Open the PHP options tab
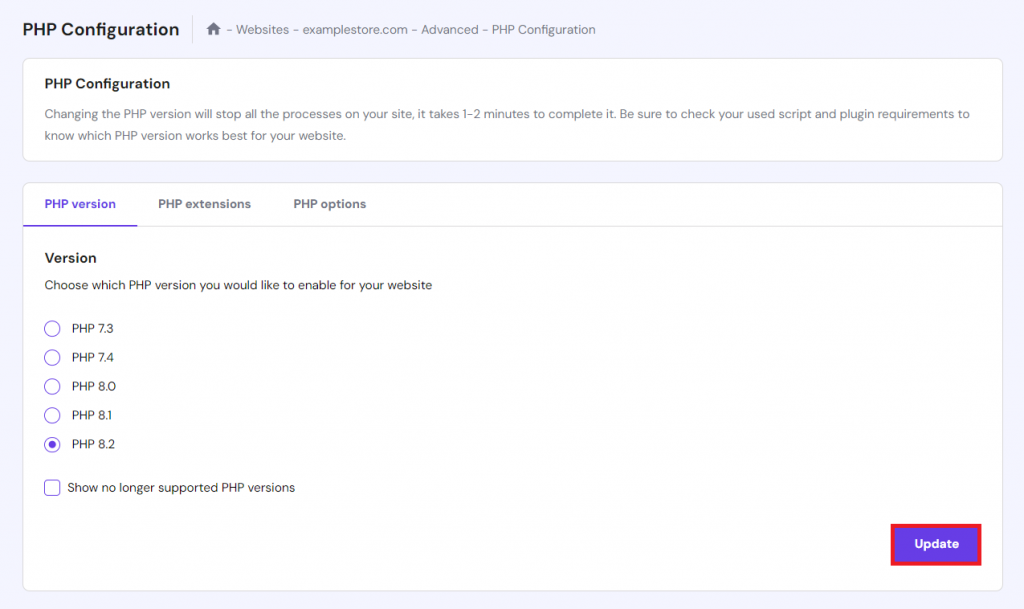This screenshot has width=1024, height=609. coord(329,204)
